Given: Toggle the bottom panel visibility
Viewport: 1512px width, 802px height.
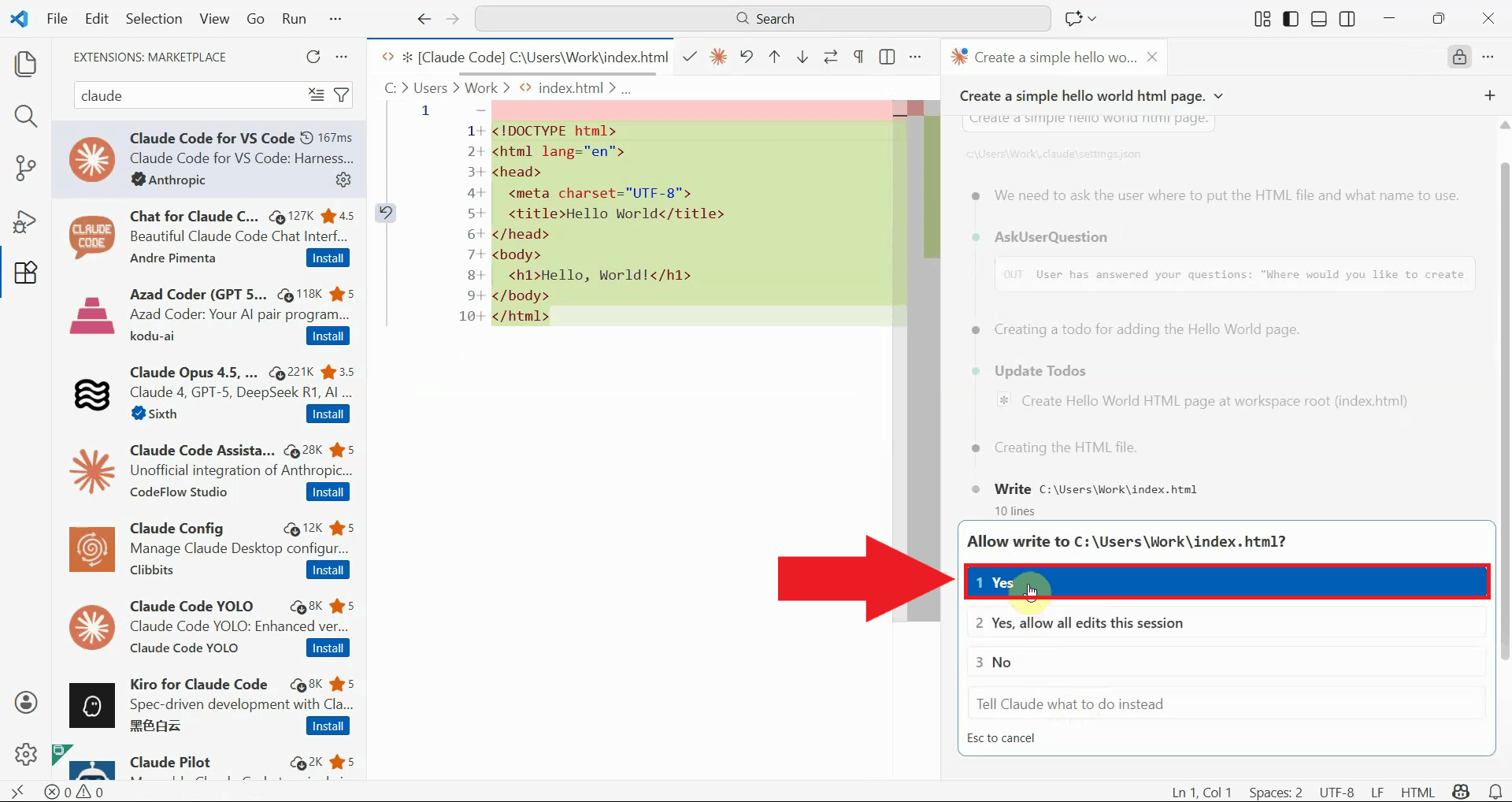Looking at the screenshot, I should coord(1318,18).
